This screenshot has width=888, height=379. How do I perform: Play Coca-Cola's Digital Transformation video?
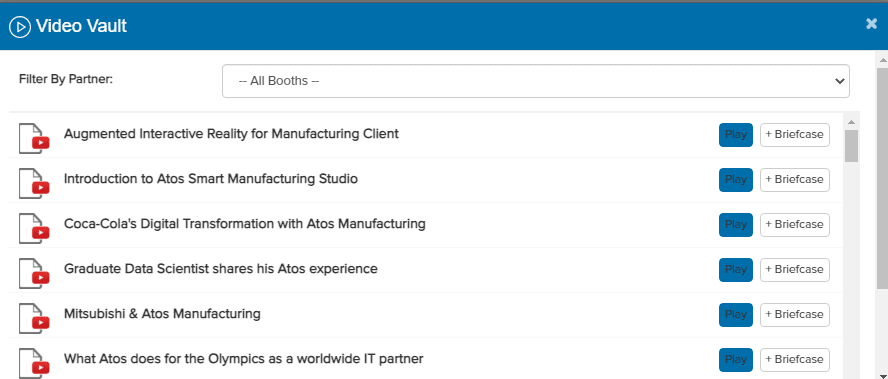click(x=736, y=225)
